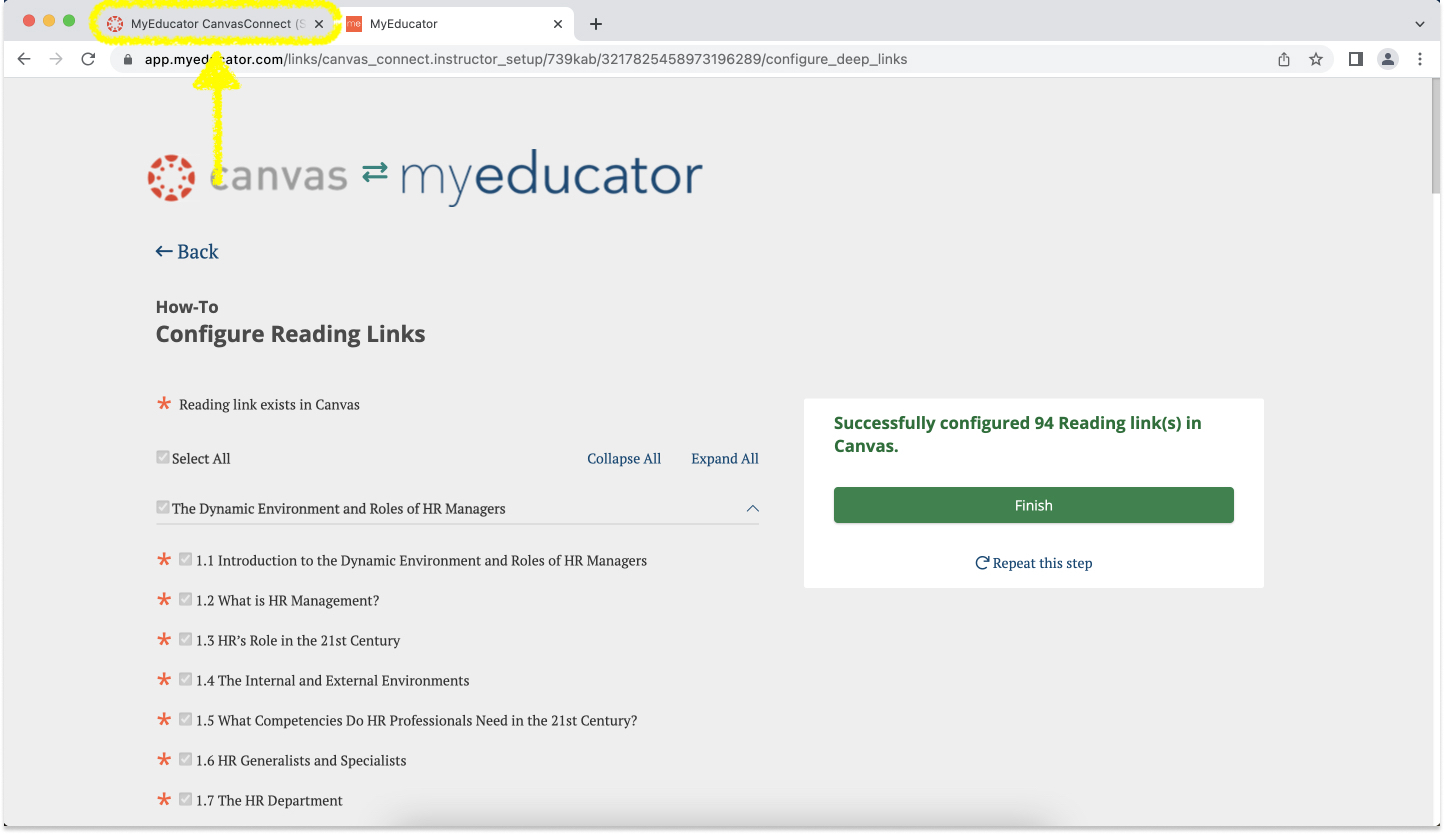Click the page vertical scrollbar

[1436, 135]
